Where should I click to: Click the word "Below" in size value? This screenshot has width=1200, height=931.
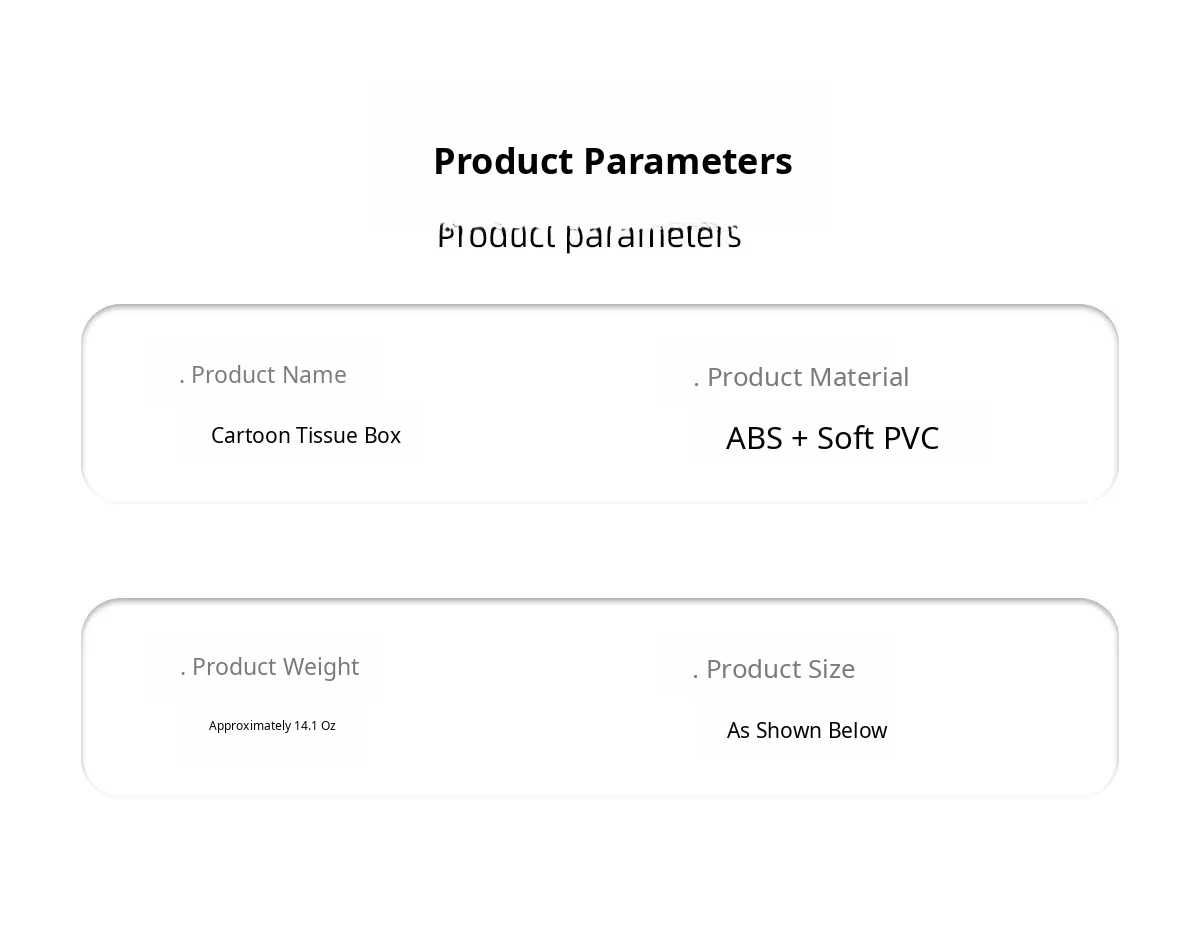[x=857, y=731]
